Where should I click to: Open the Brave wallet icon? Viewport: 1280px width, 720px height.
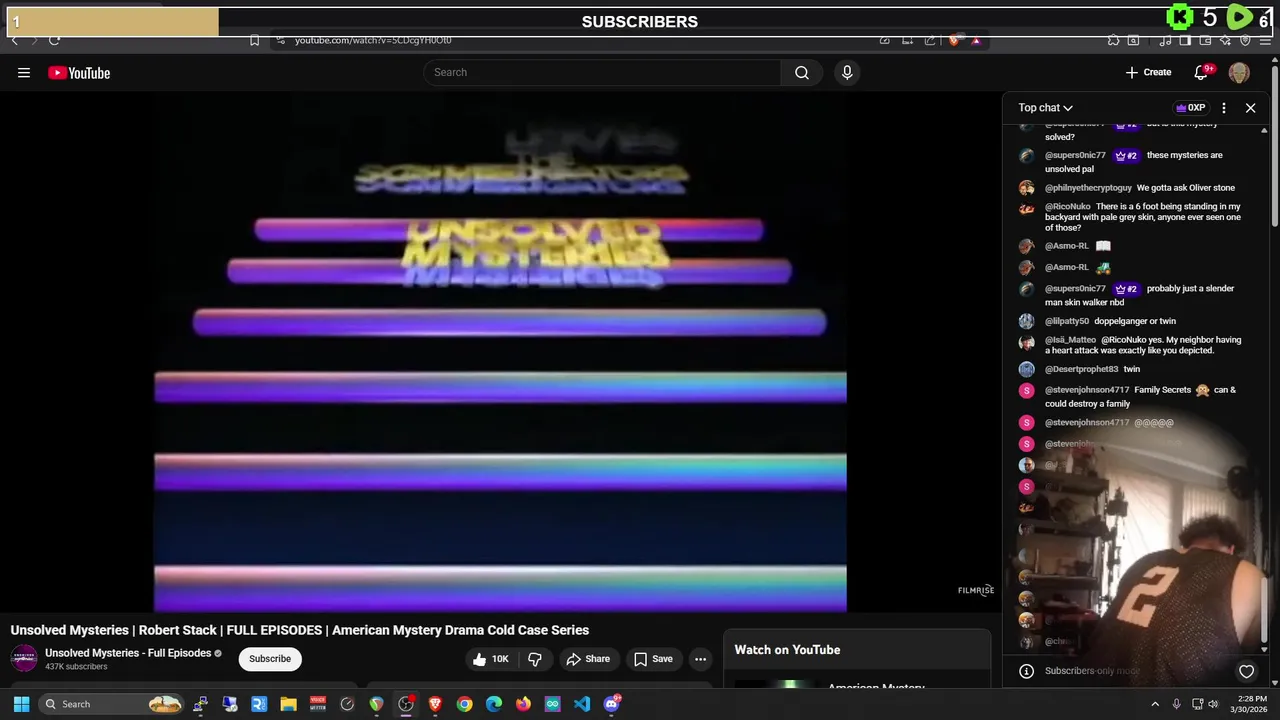click(1205, 40)
